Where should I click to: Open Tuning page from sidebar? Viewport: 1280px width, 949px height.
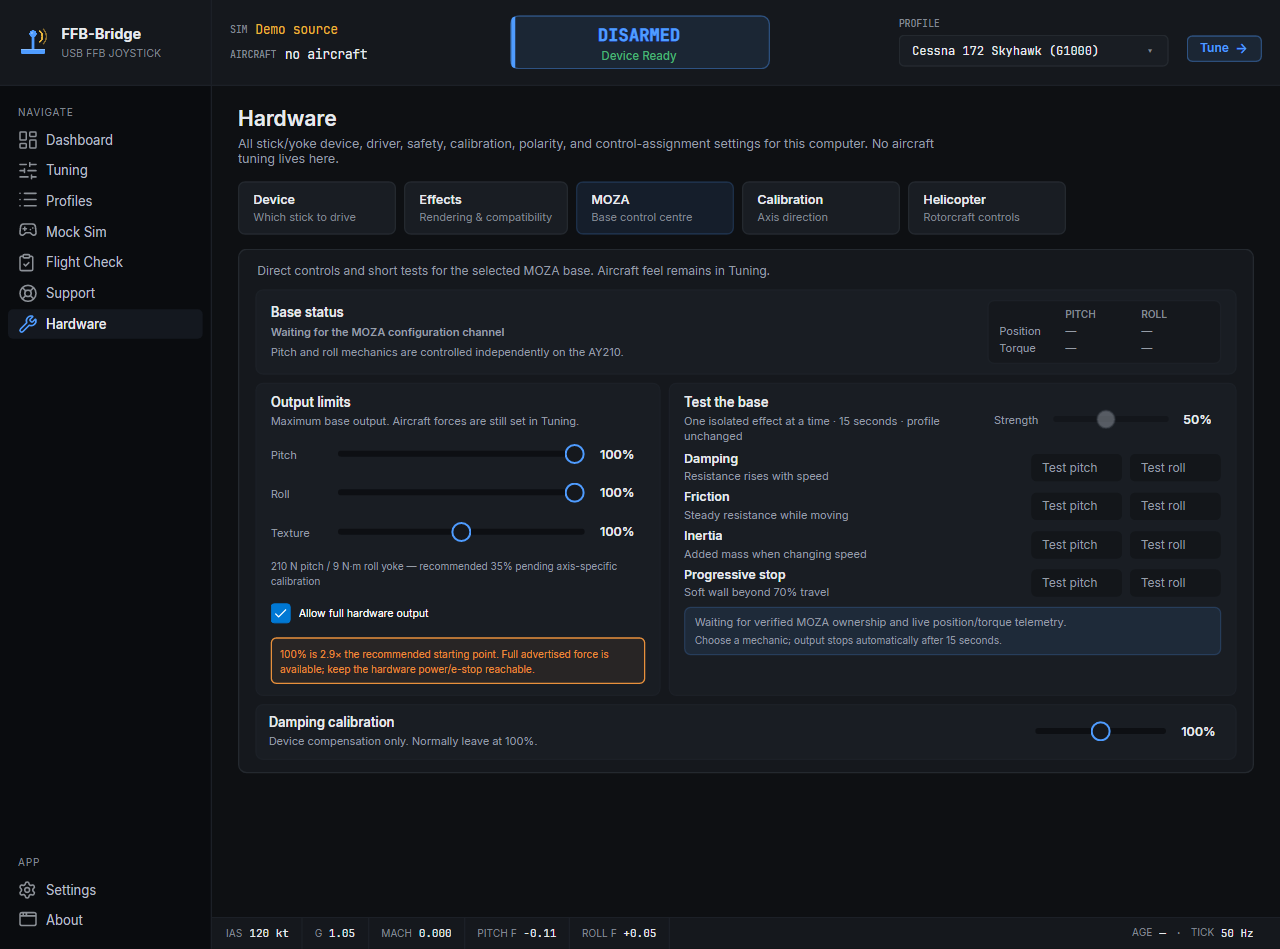[x=105, y=170]
